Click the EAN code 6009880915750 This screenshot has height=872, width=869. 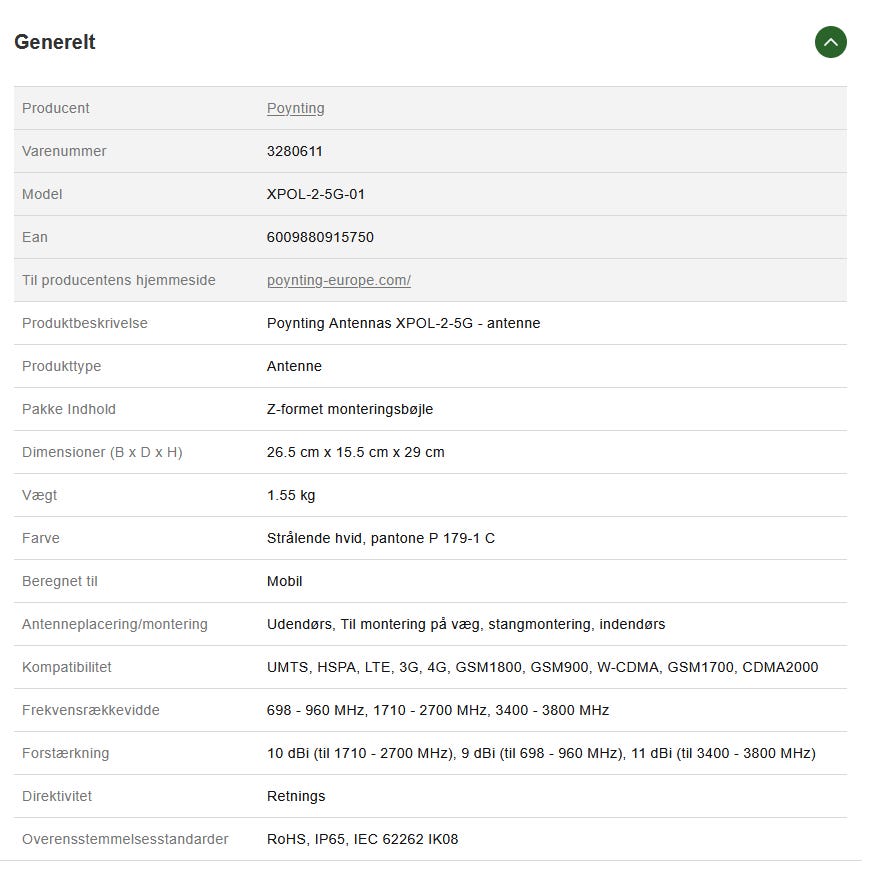320,237
